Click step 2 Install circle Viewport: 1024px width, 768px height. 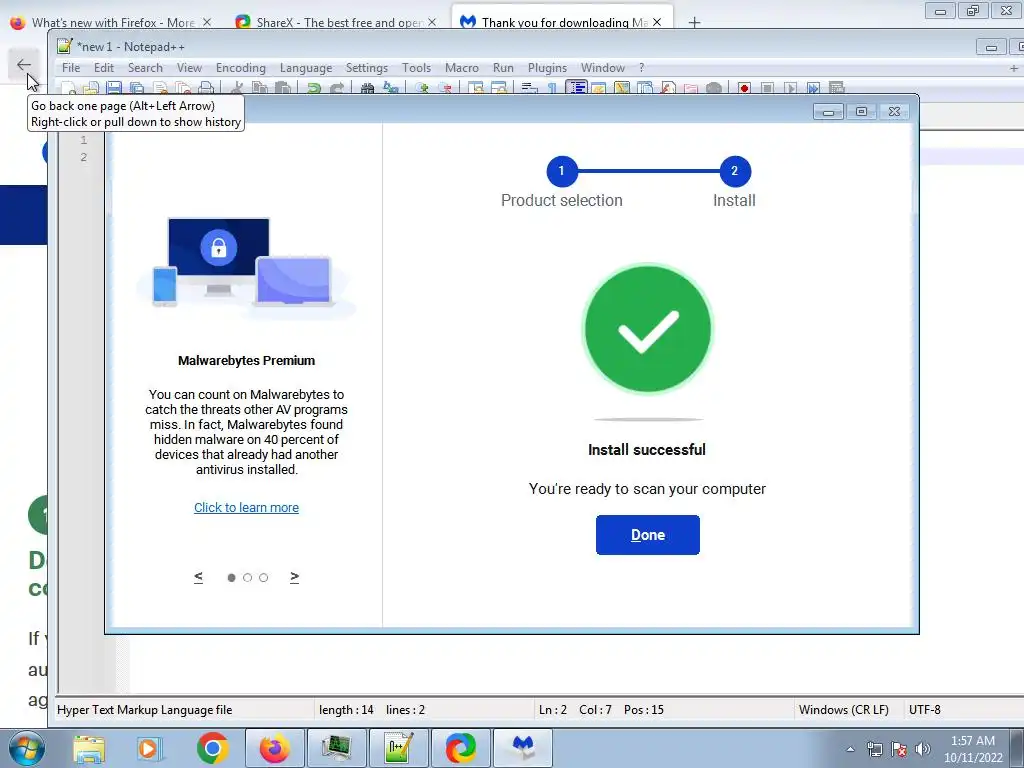click(735, 171)
